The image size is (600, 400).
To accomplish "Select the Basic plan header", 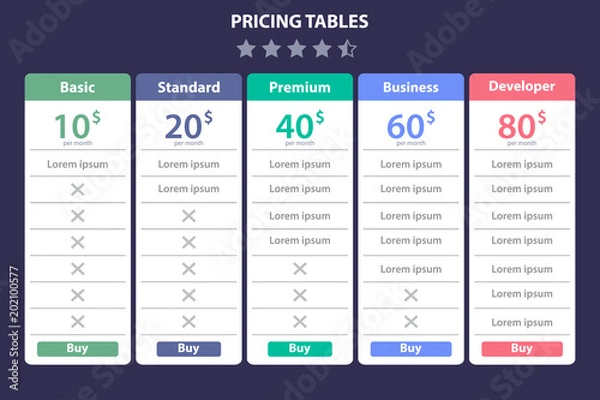I will [x=78, y=87].
